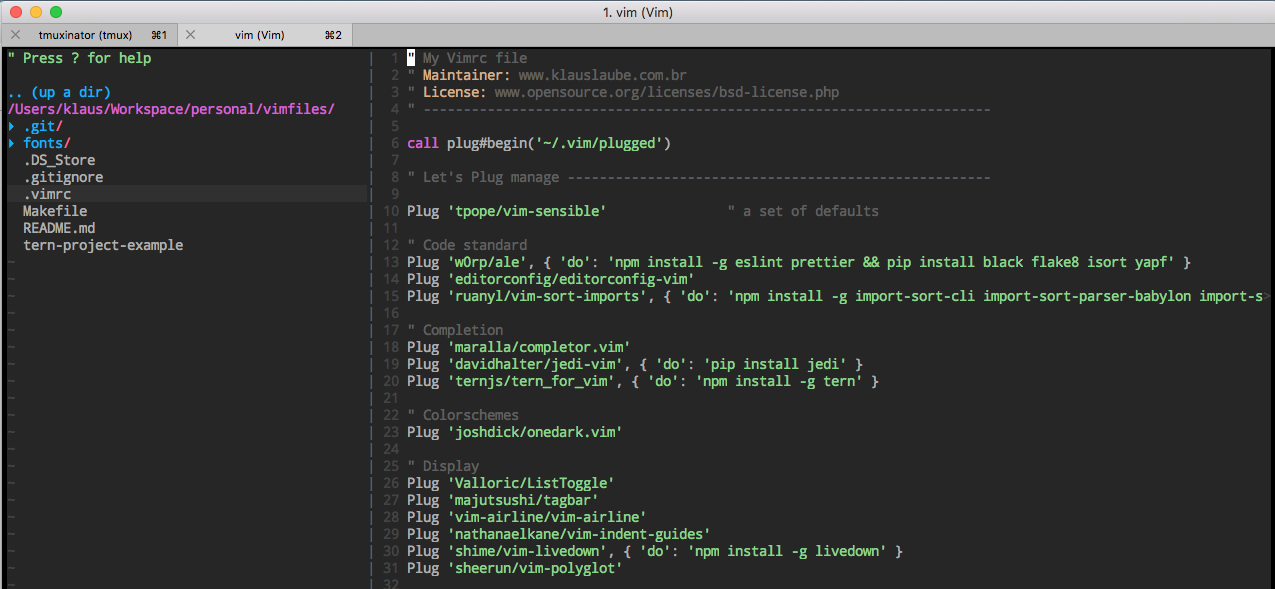Select the vim (Vim) tab
This screenshot has height=589, width=1275.
point(266,35)
